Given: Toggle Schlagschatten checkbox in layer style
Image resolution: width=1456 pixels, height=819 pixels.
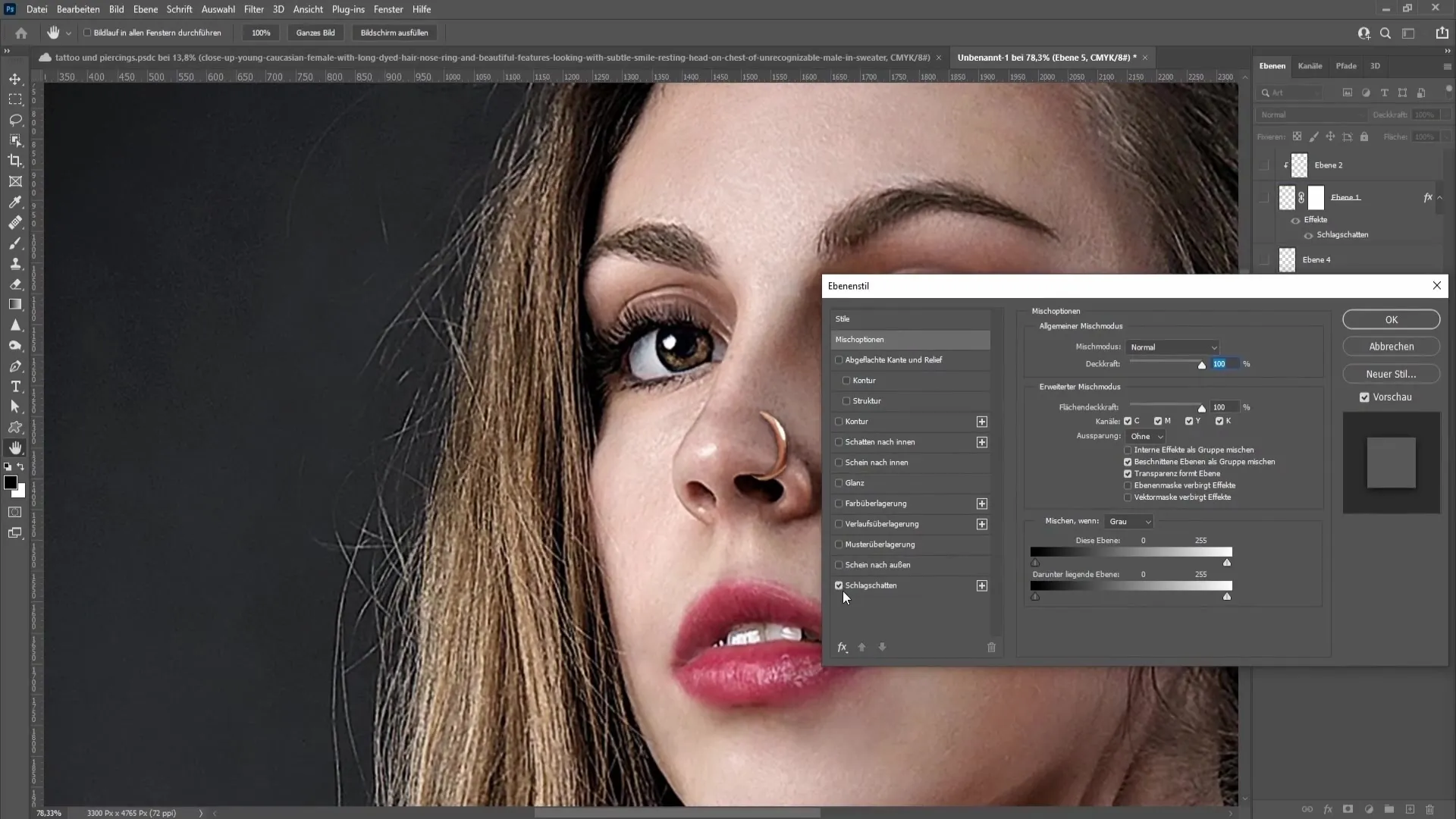Looking at the screenshot, I should tap(838, 585).
